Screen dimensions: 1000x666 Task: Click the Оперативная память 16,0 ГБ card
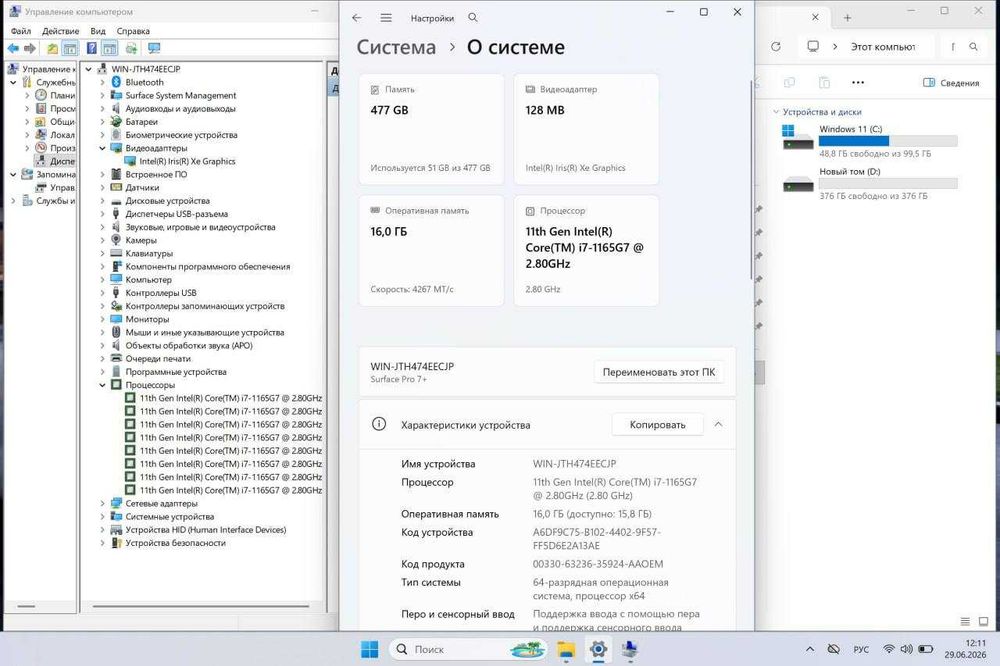[x=432, y=251]
